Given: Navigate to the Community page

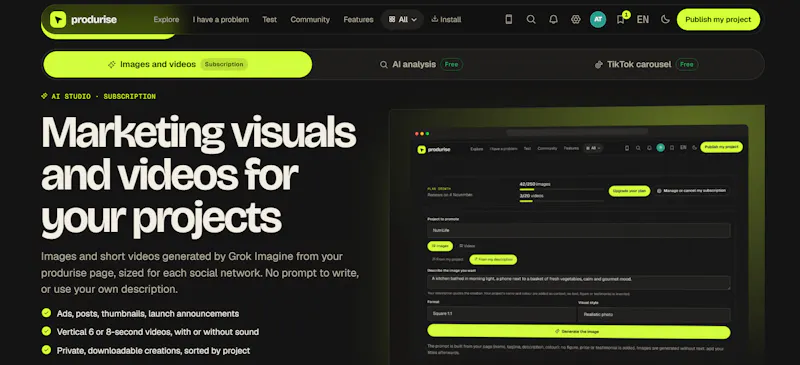Looking at the screenshot, I should click(310, 19).
